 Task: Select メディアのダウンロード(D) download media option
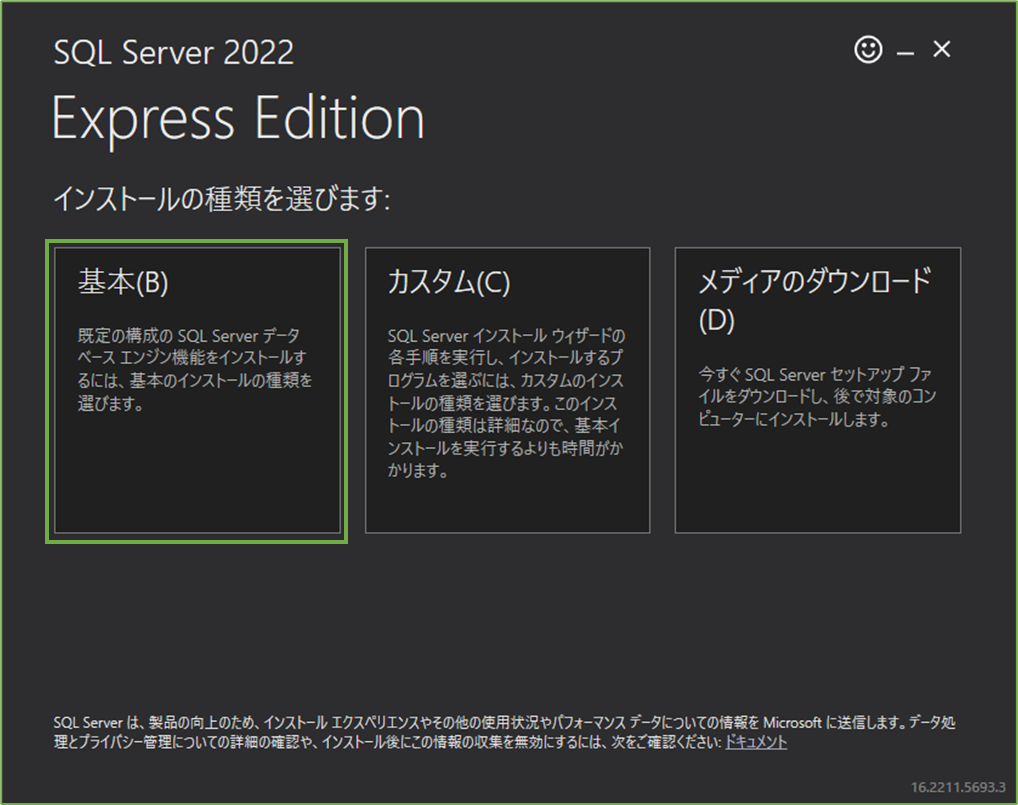(x=818, y=391)
